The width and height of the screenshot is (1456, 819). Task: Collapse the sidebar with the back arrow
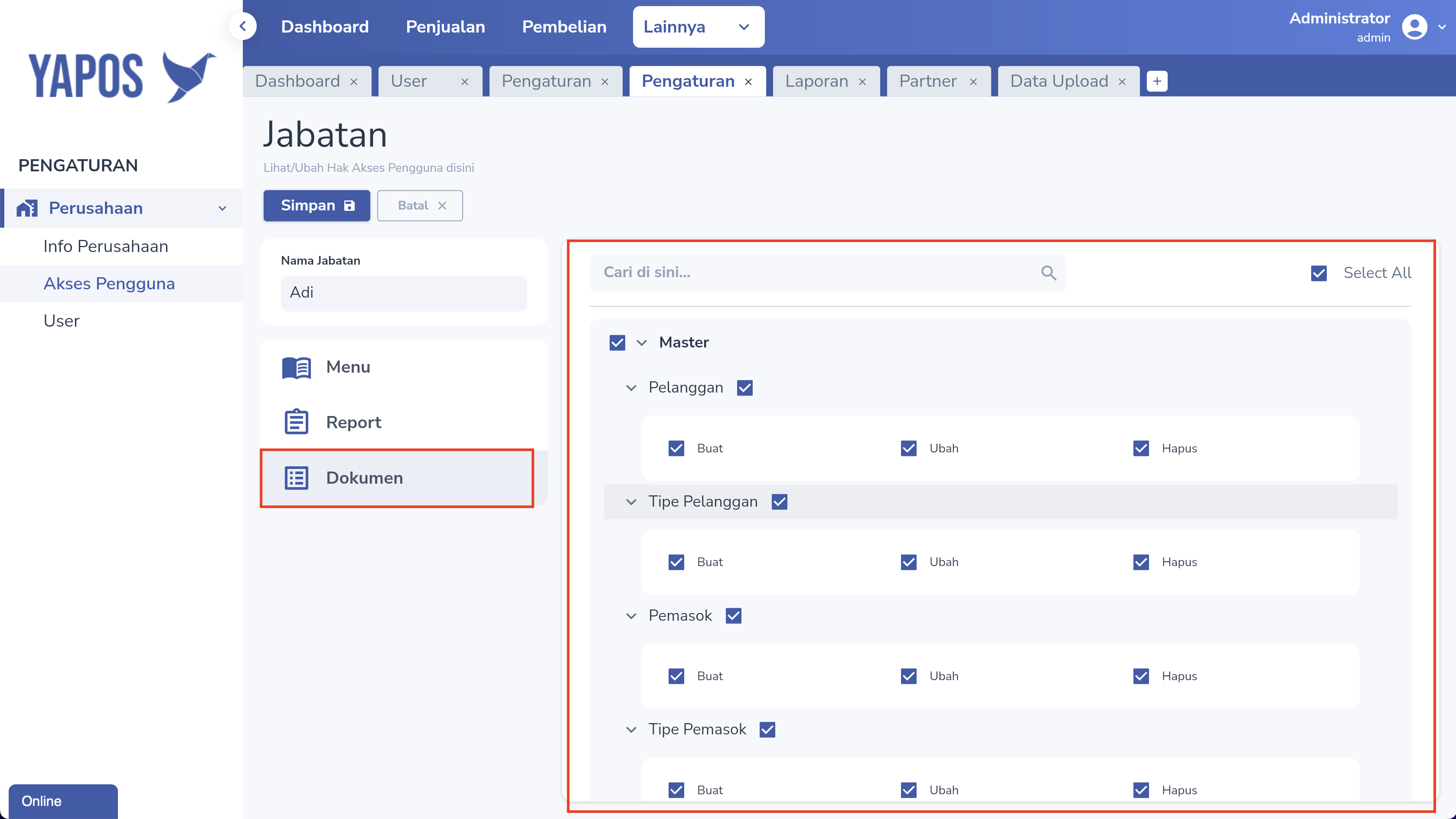(x=242, y=26)
